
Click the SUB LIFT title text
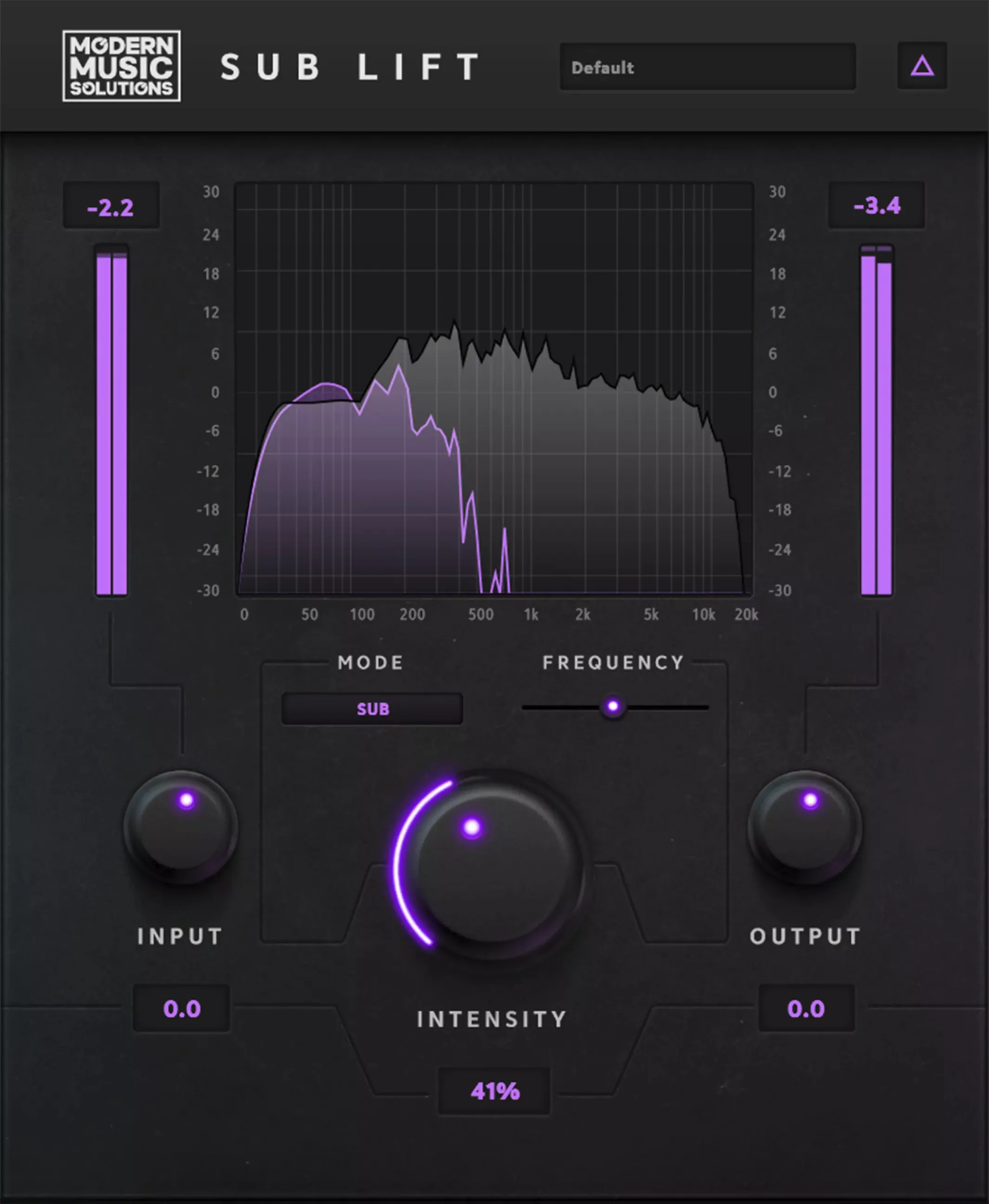[351, 67]
